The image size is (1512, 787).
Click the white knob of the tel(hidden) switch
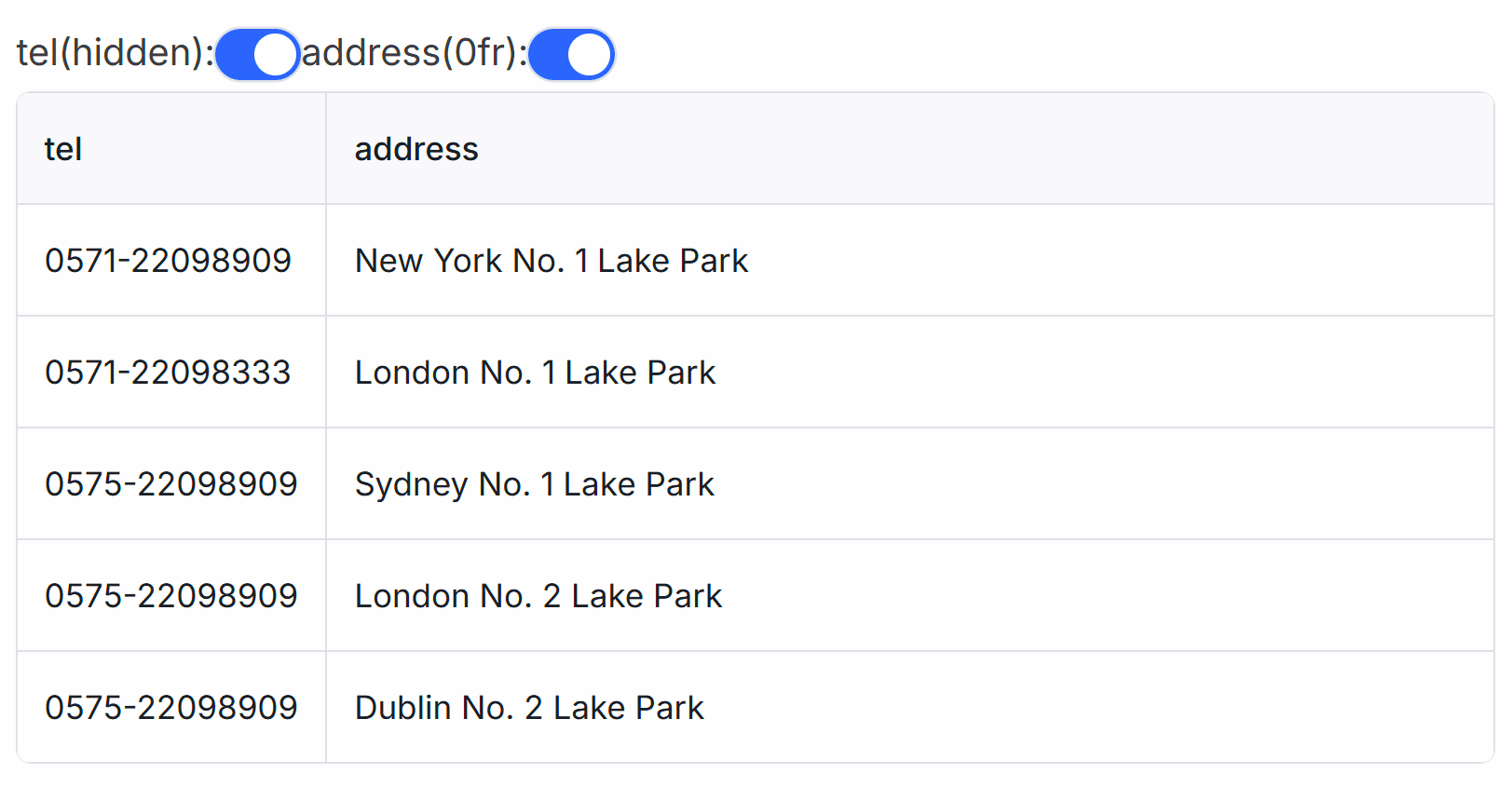275,54
